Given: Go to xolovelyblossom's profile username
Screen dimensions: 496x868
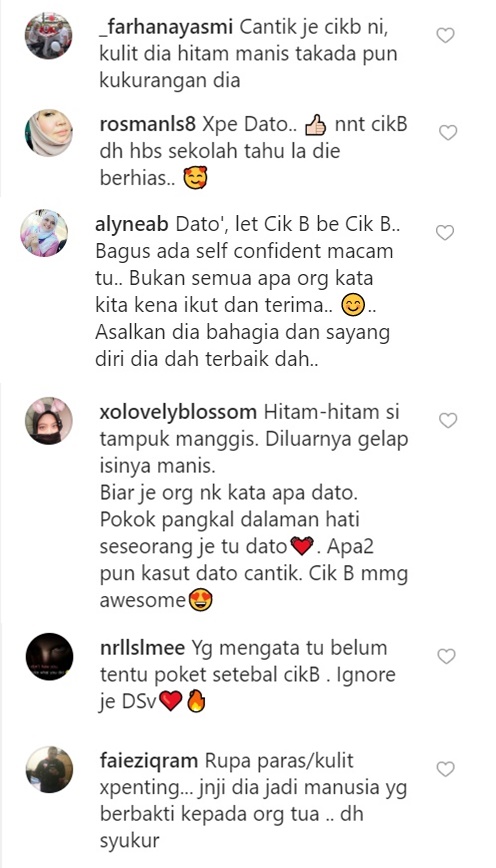Looking at the screenshot, I should coord(178,413).
